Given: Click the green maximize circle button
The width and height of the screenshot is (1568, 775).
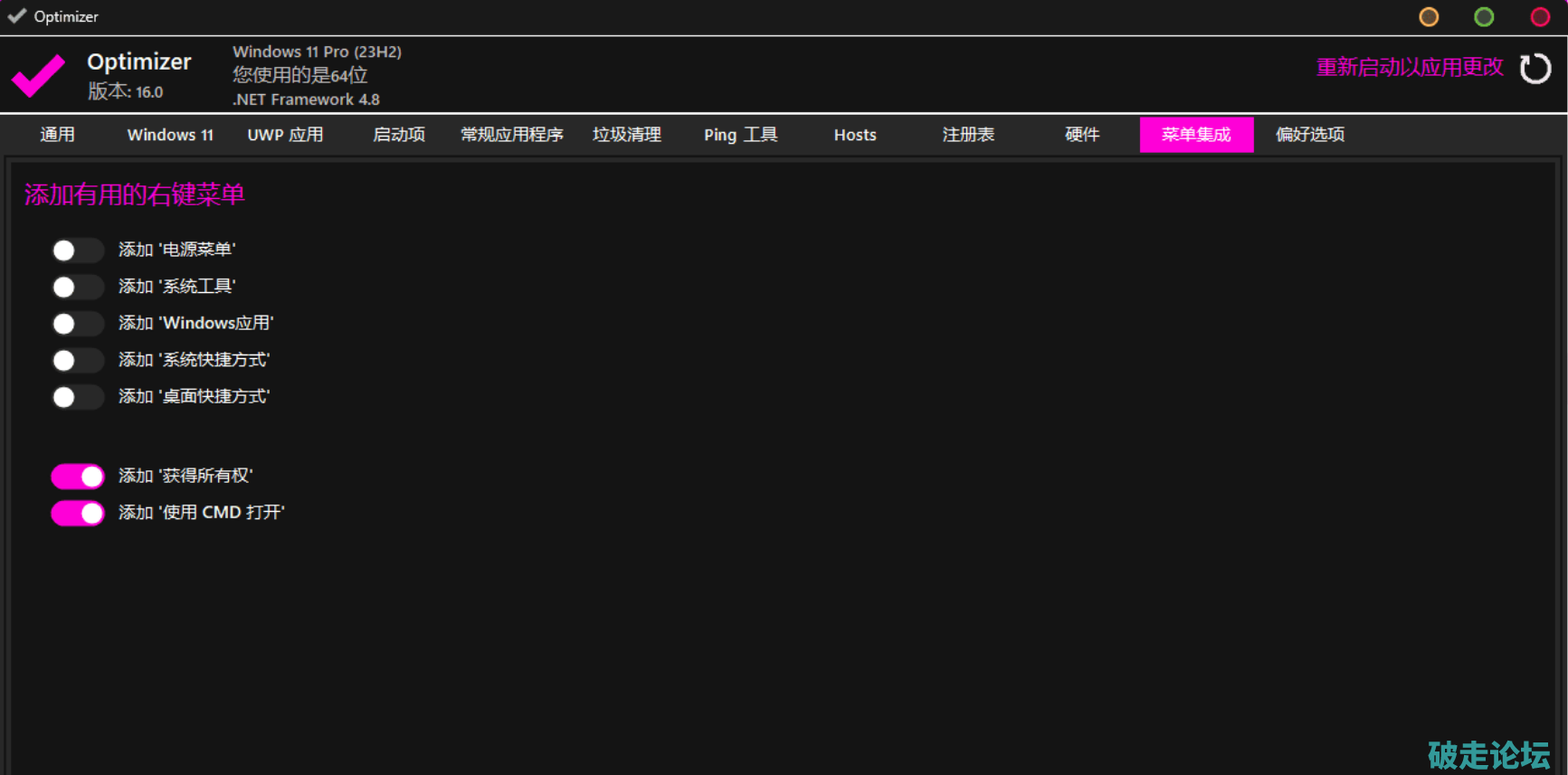Looking at the screenshot, I should pyautogui.click(x=1484, y=17).
